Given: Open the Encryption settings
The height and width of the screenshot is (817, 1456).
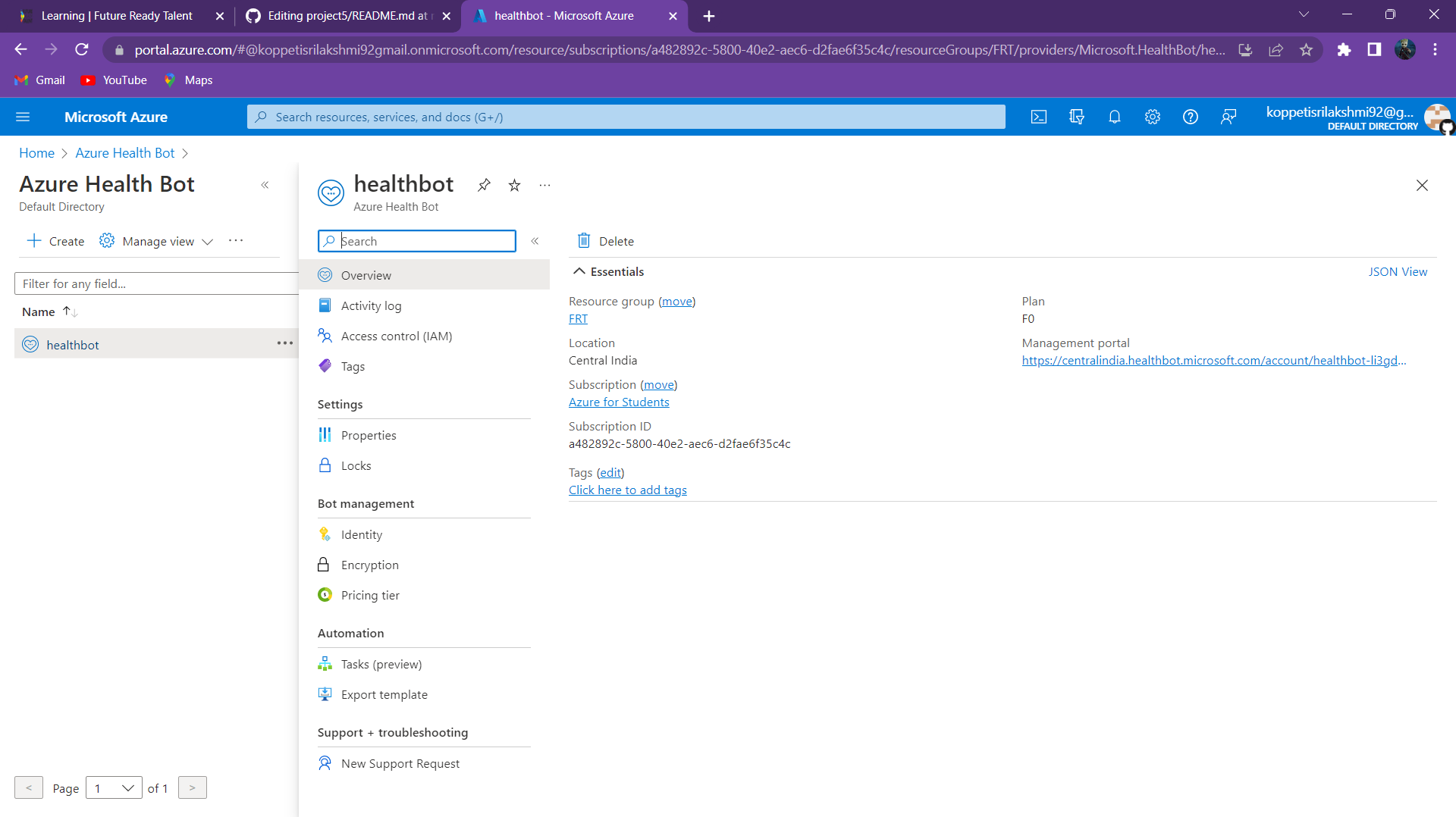Looking at the screenshot, I should click(369, 565).
